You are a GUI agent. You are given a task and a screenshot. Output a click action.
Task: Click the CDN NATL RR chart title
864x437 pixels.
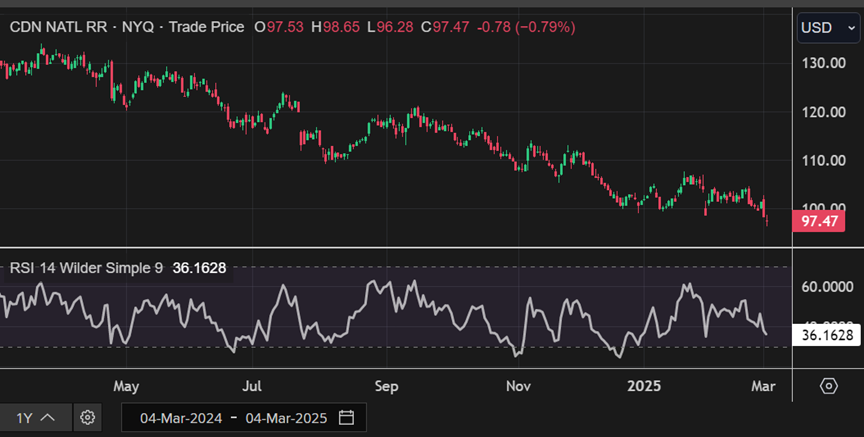59,27
